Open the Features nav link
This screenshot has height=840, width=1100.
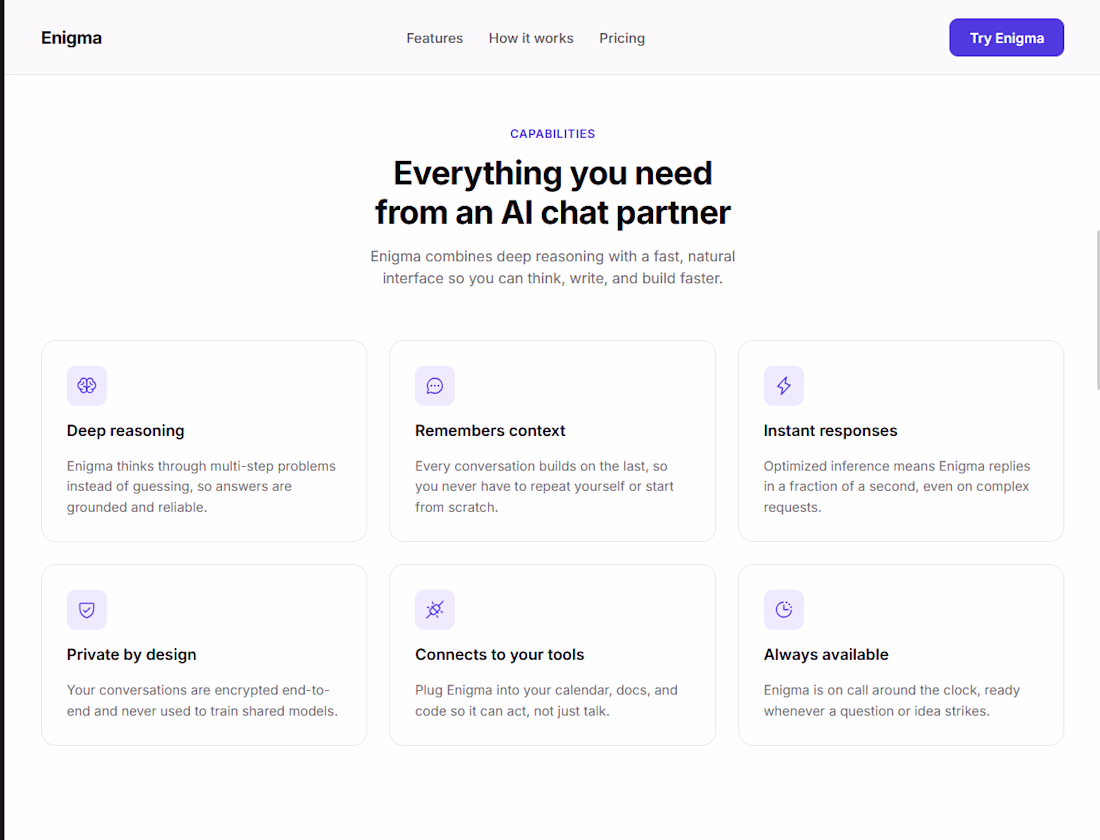pyautogui.click(x=434, y=38)
